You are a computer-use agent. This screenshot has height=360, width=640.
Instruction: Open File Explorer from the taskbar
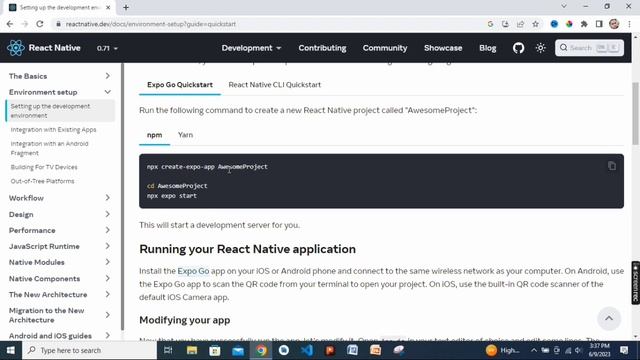pos(192,350)
